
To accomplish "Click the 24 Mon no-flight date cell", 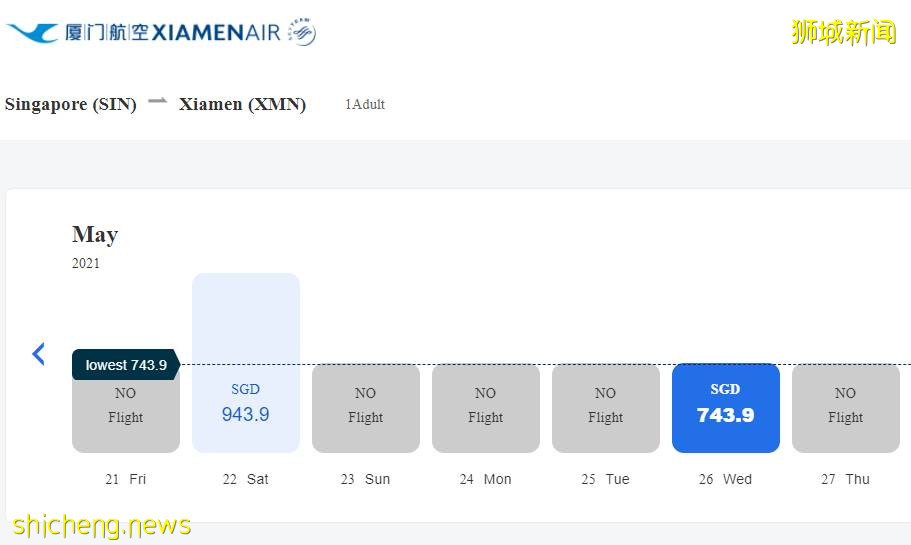I will coord(485,408).
